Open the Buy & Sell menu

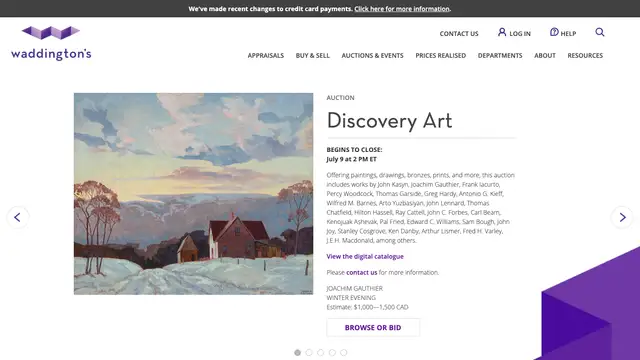313,56
